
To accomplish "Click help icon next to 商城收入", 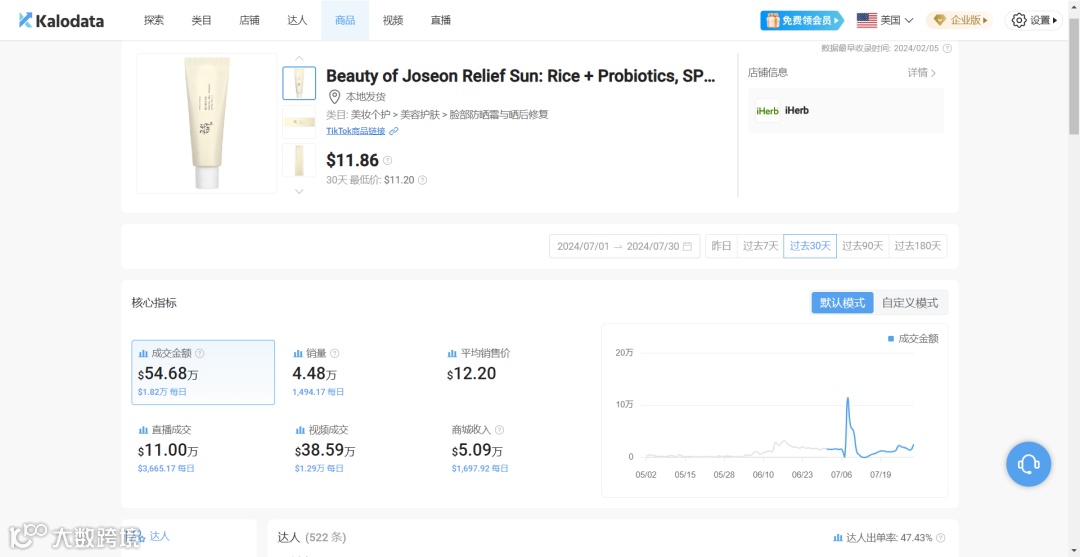I will [499, 430].
